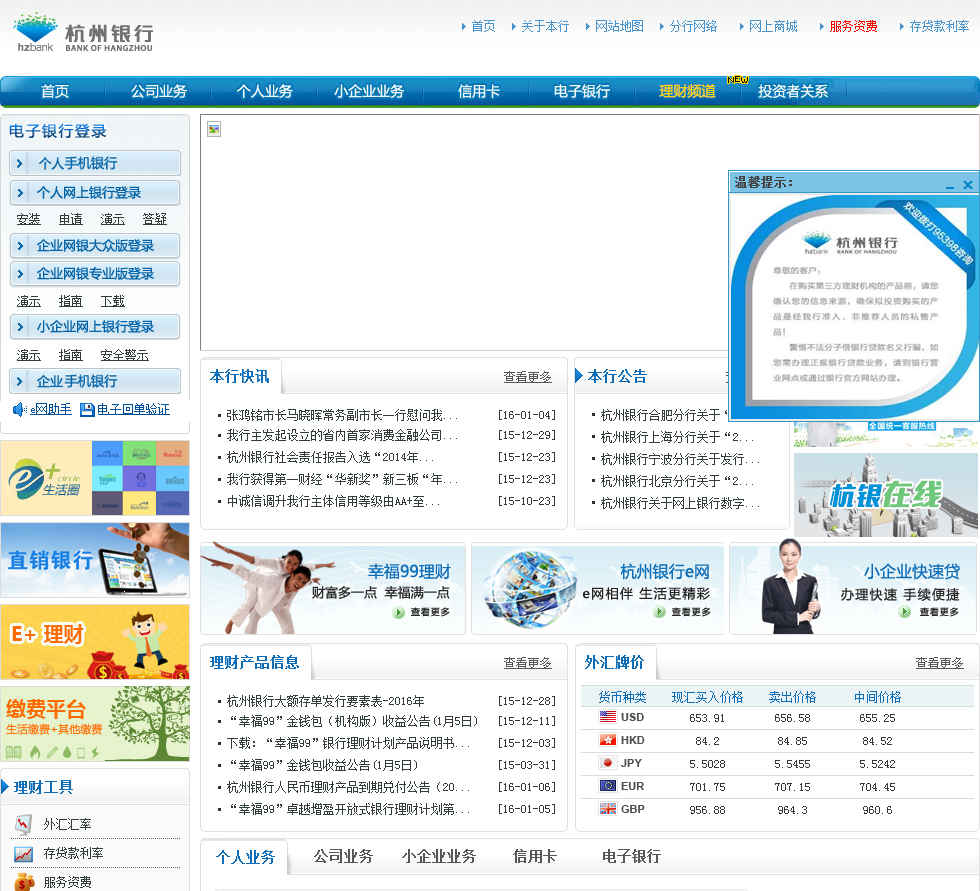Open 企业网银大众版登录 button

click(95, 246)
